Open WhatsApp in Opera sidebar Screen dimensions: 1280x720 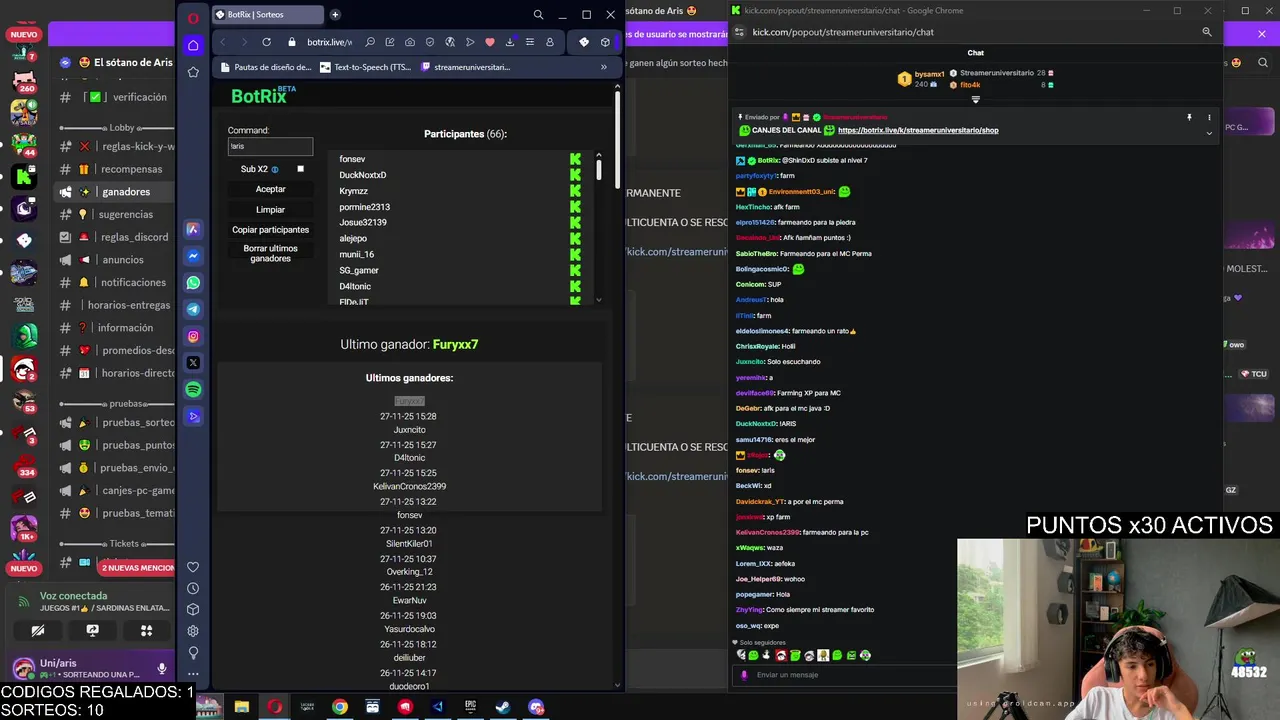tap(193, 283)
